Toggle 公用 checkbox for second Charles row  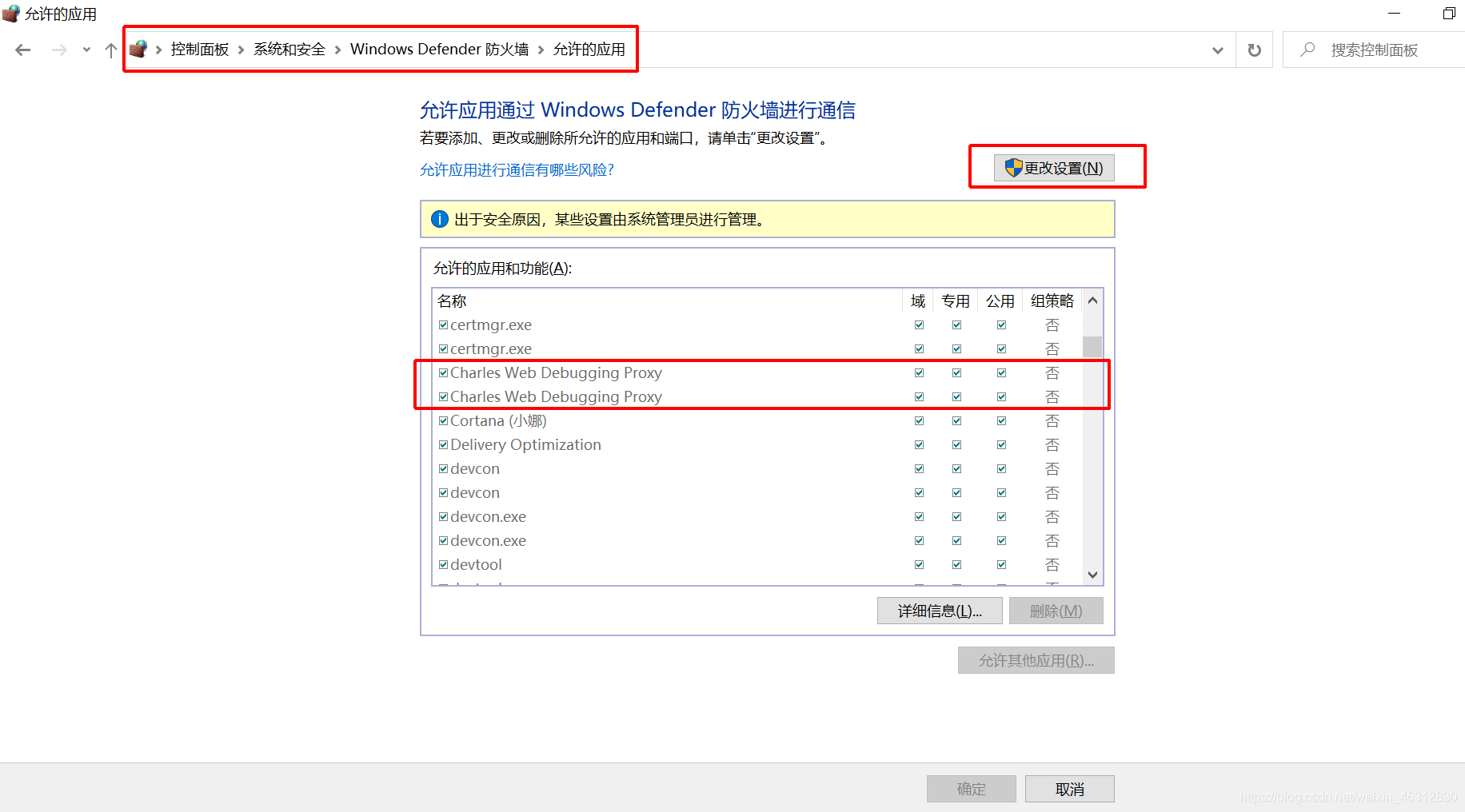tap(1001, 397)
